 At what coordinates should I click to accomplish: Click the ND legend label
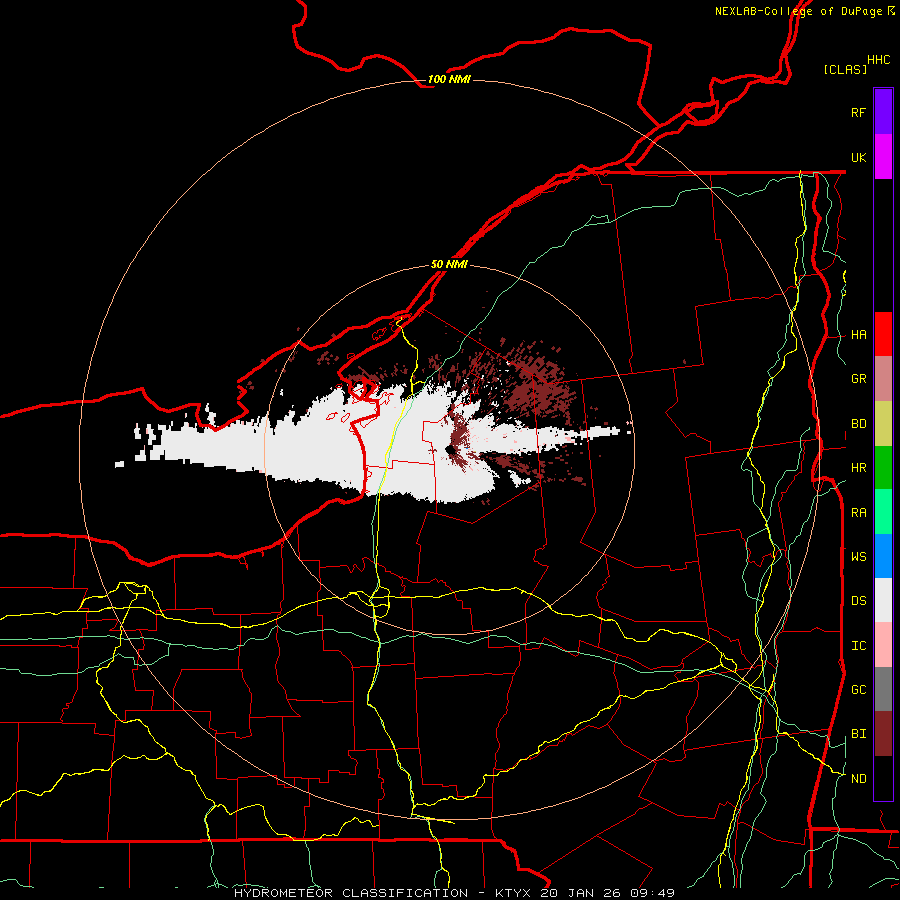[x=858, y=779]
